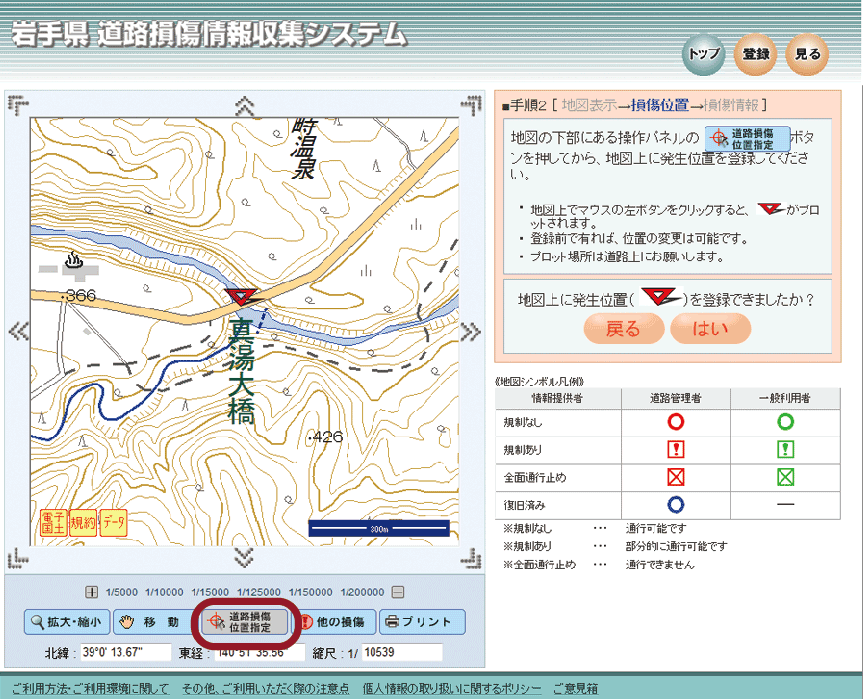The width and height of the screenshot is (863, 699).
Task: Confirm with the はい button
Action: pyautogui.click(x=710, y=329)
